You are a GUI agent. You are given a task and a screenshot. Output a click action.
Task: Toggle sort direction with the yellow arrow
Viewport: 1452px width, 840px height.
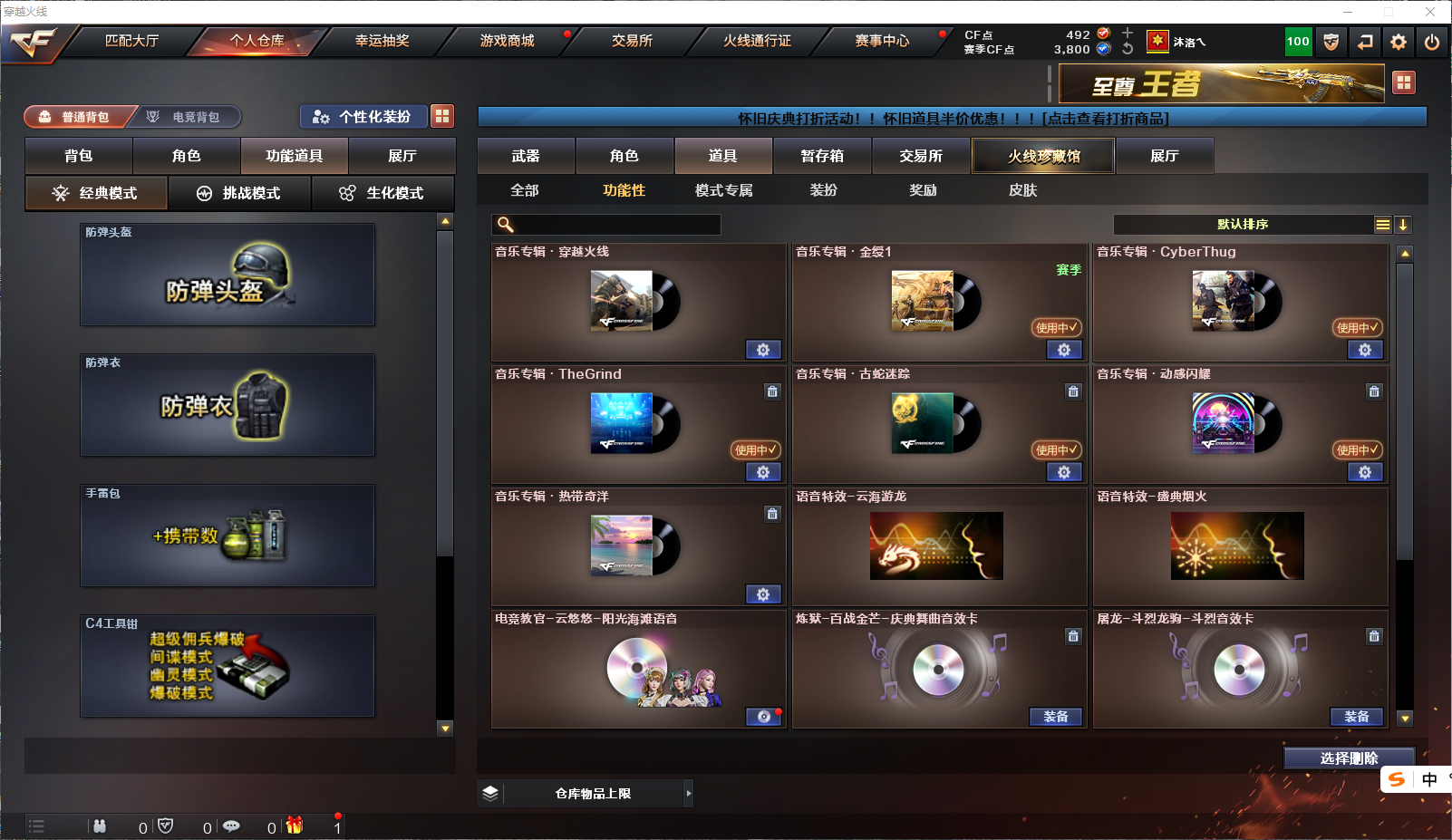1402,225
